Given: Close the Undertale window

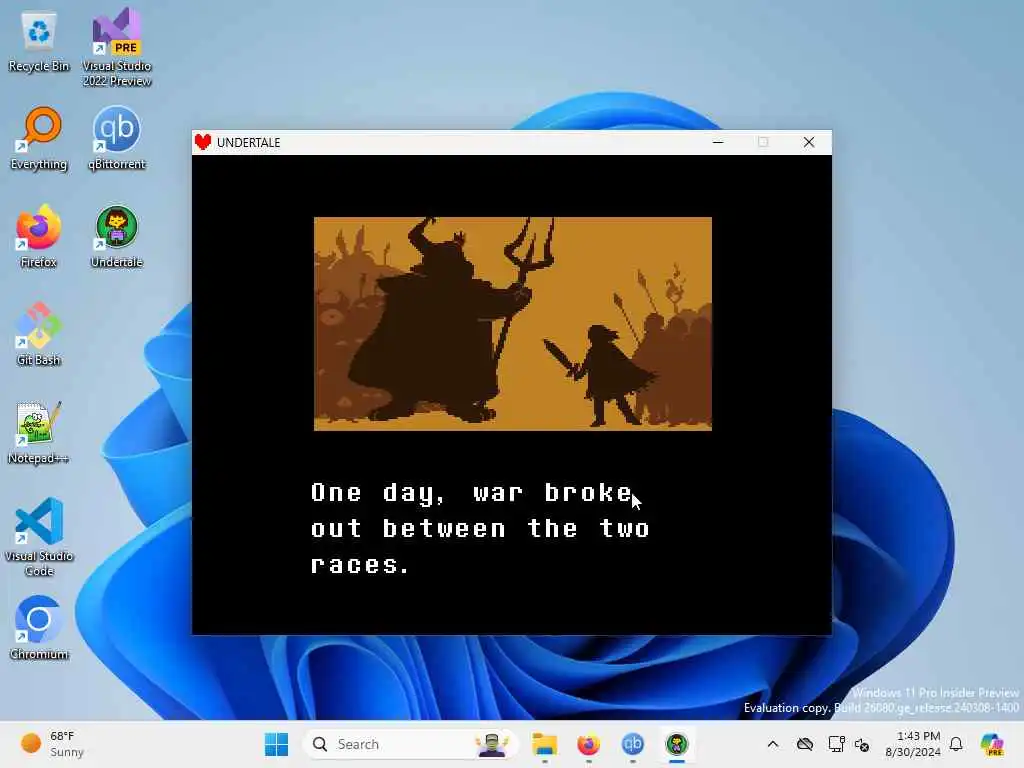Looking at the screenshot, I should point(809,142).
